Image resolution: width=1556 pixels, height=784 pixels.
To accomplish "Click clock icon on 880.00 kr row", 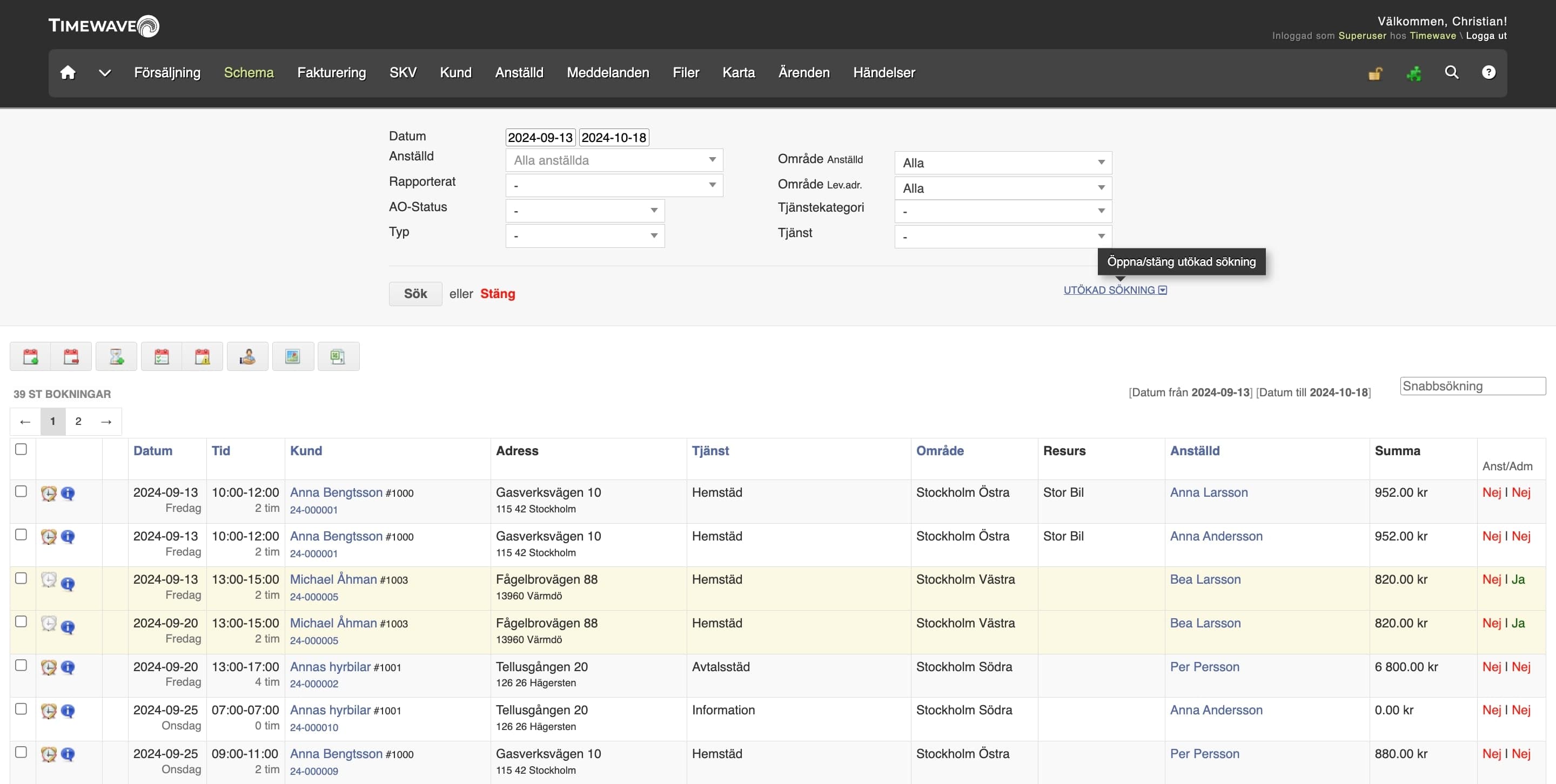I will 48,754.
